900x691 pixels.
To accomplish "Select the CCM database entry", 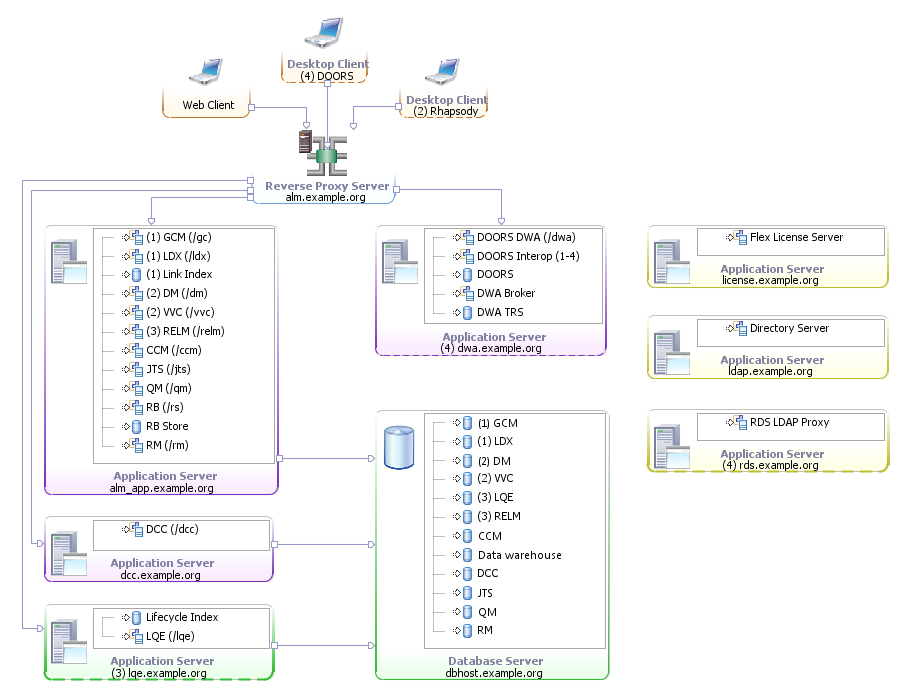I will point(478,535).
